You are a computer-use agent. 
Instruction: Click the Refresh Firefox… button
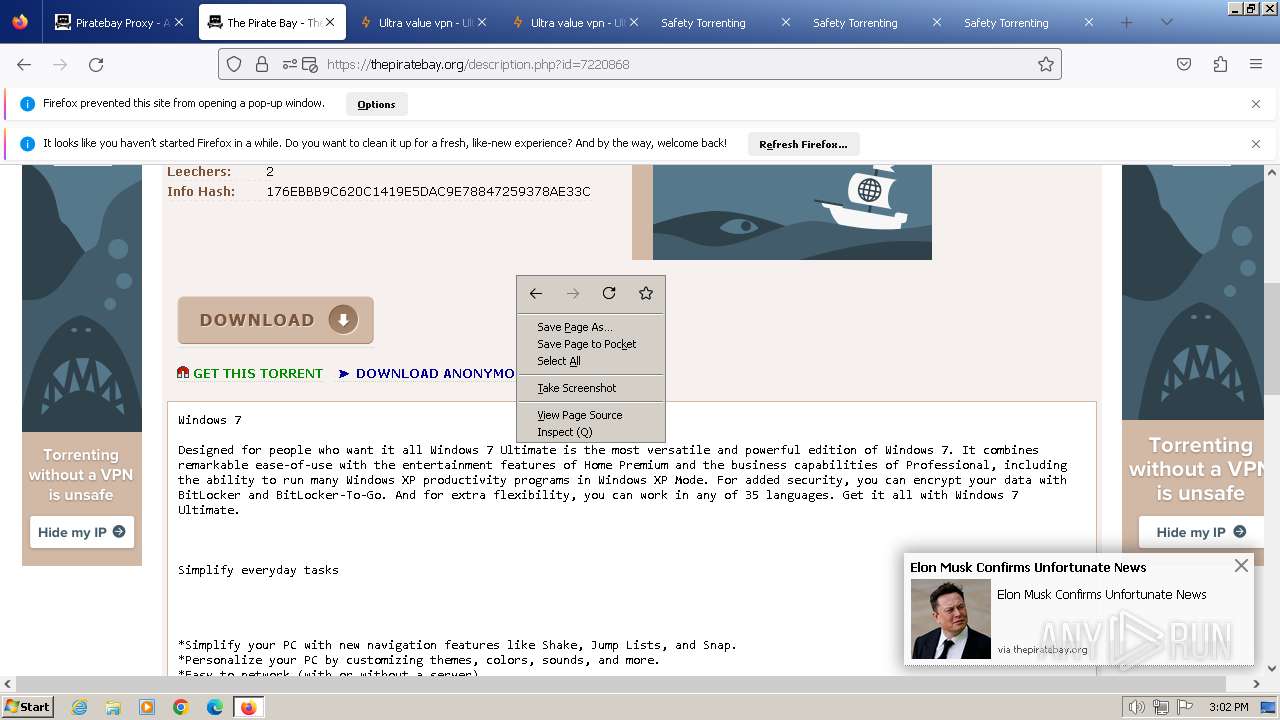click(x=803, y=144)
